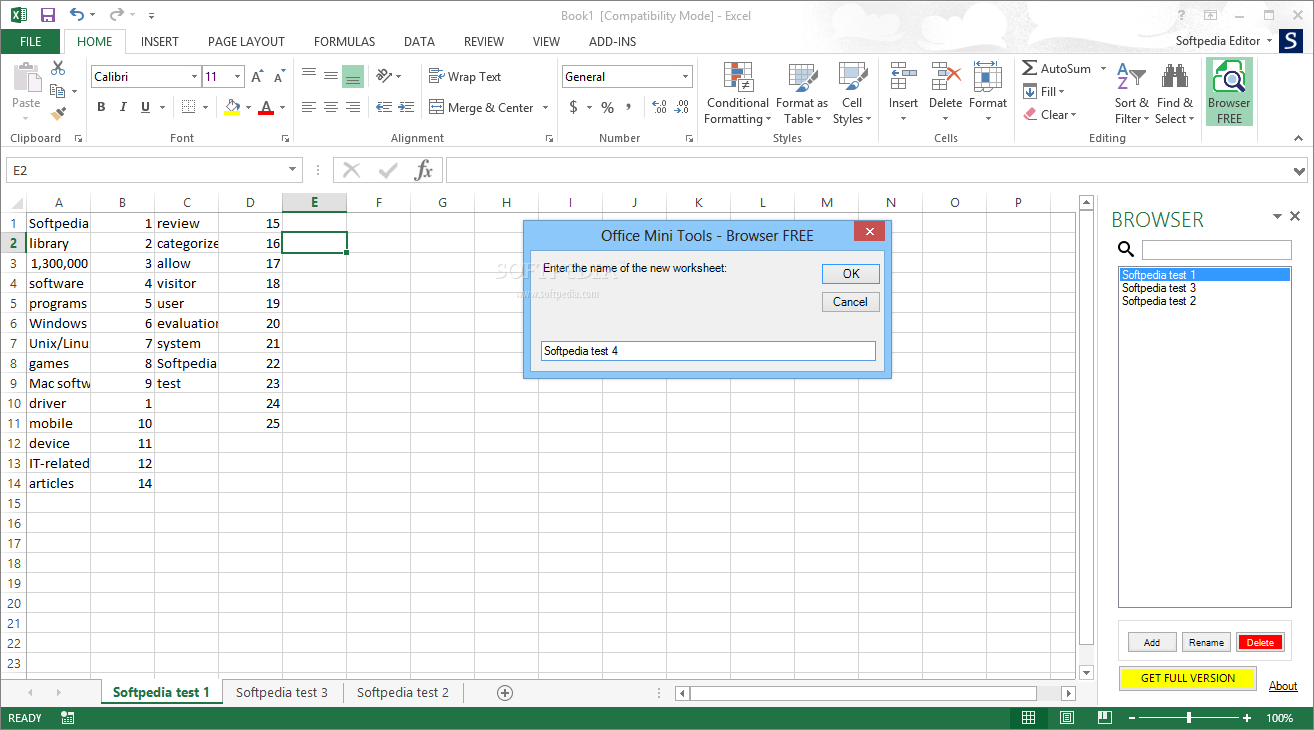Switch to the INSERT ribbon tab
This screenshot has height=730, width=1314.
point(160,42)
